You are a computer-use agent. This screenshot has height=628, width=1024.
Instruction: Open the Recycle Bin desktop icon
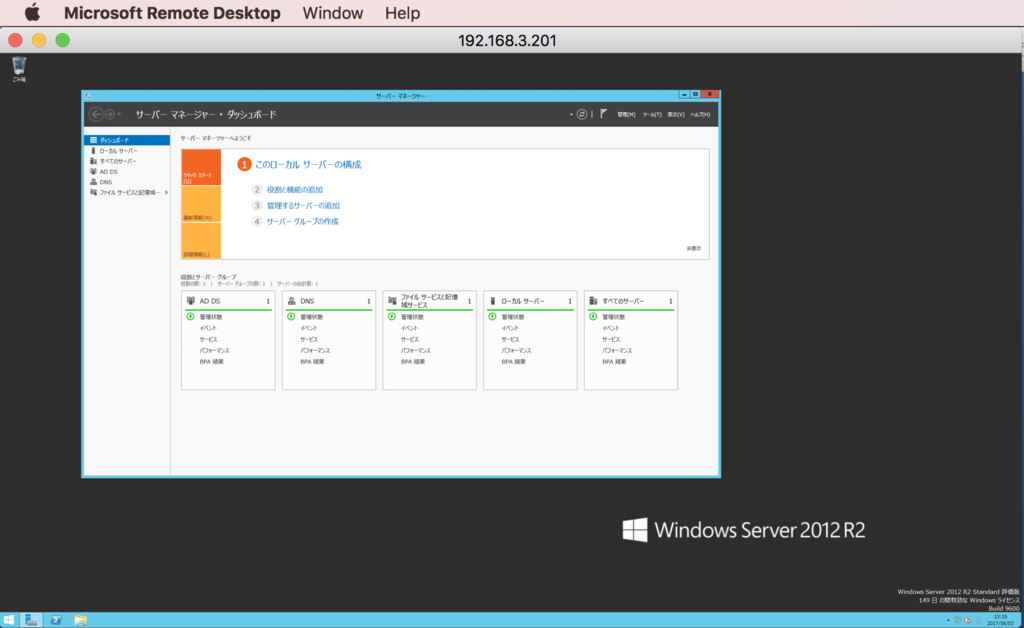click(x=19, y=69)
